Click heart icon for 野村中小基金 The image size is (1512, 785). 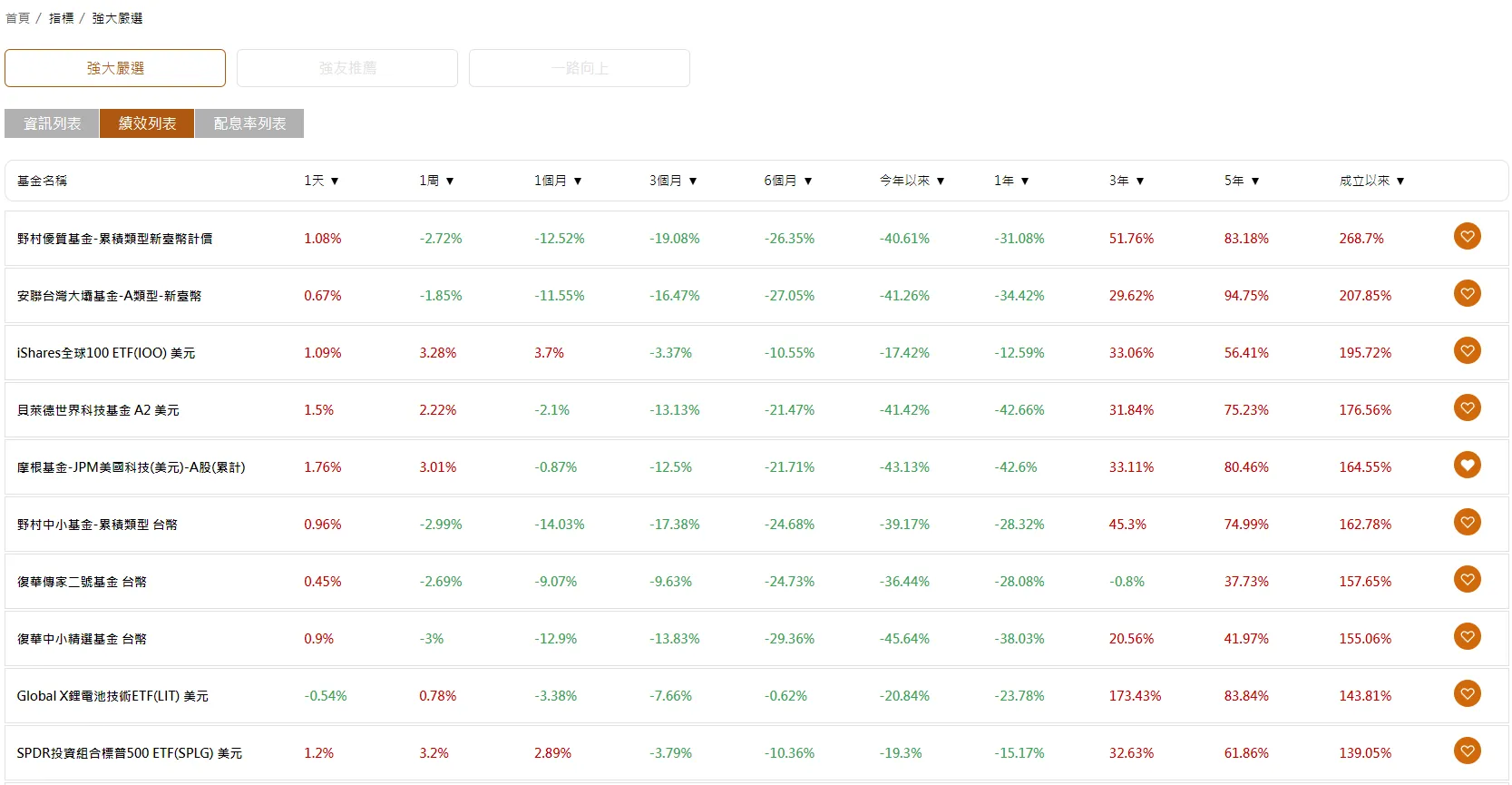click(x=1467, y=522)
